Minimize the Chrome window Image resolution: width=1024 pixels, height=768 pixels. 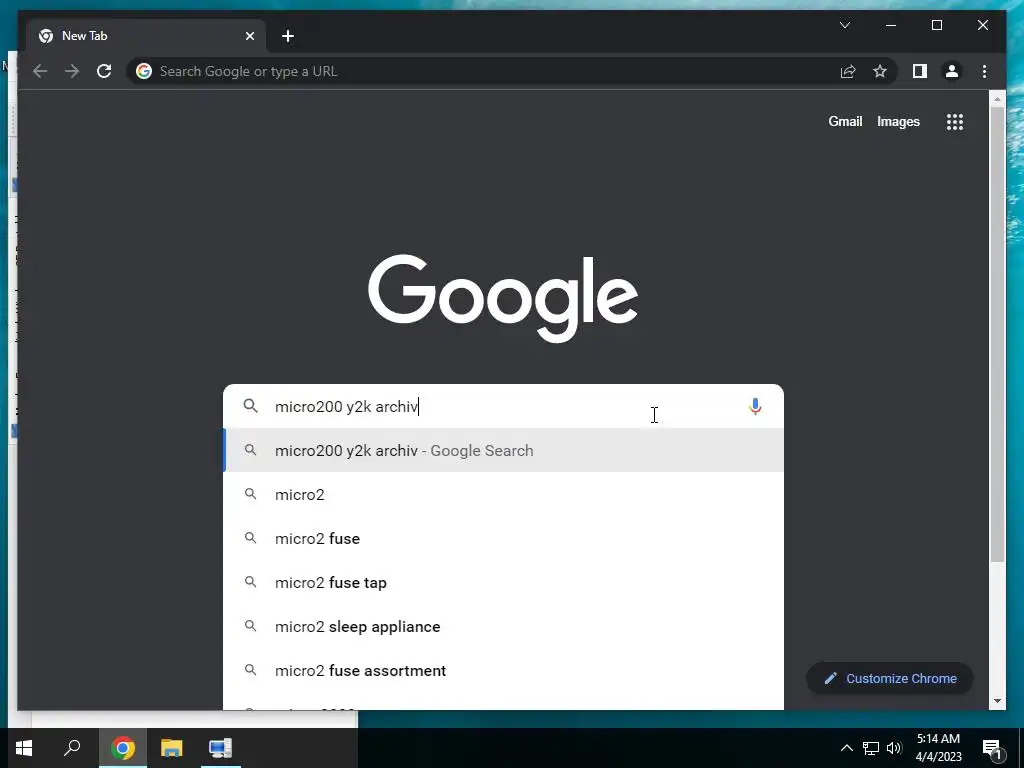pyautogui.click(x=891, y=25)
